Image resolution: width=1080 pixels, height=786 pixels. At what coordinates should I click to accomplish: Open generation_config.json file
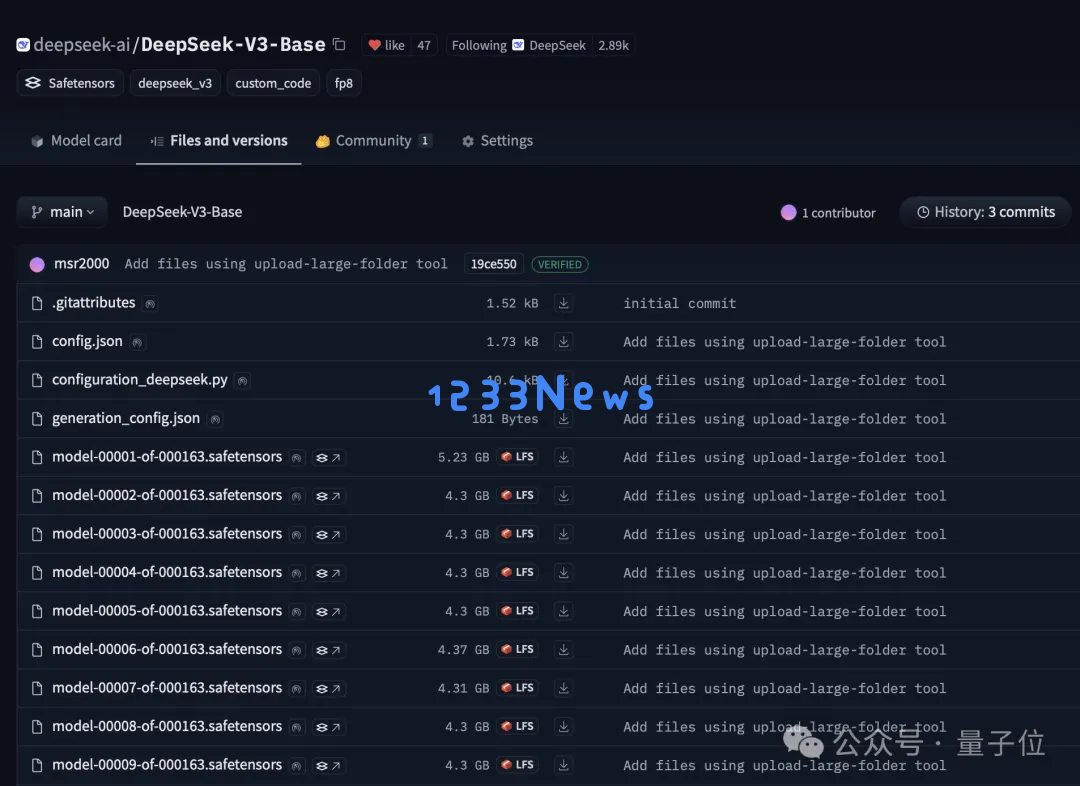pyautogui.click(x=126, y=418)
